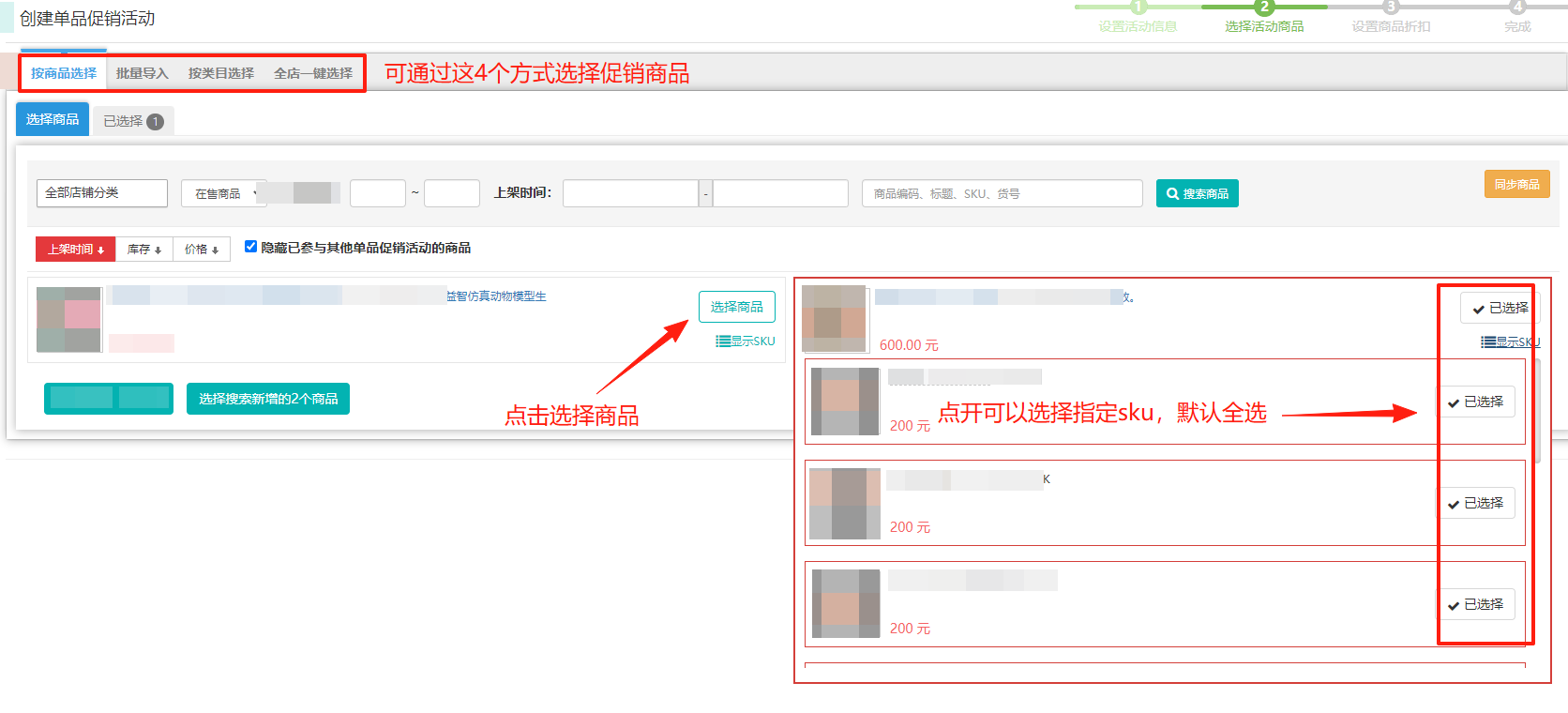1568x713 pixels.
Task: Sort products by 价格 arrow
Action: tap(202, 250)
